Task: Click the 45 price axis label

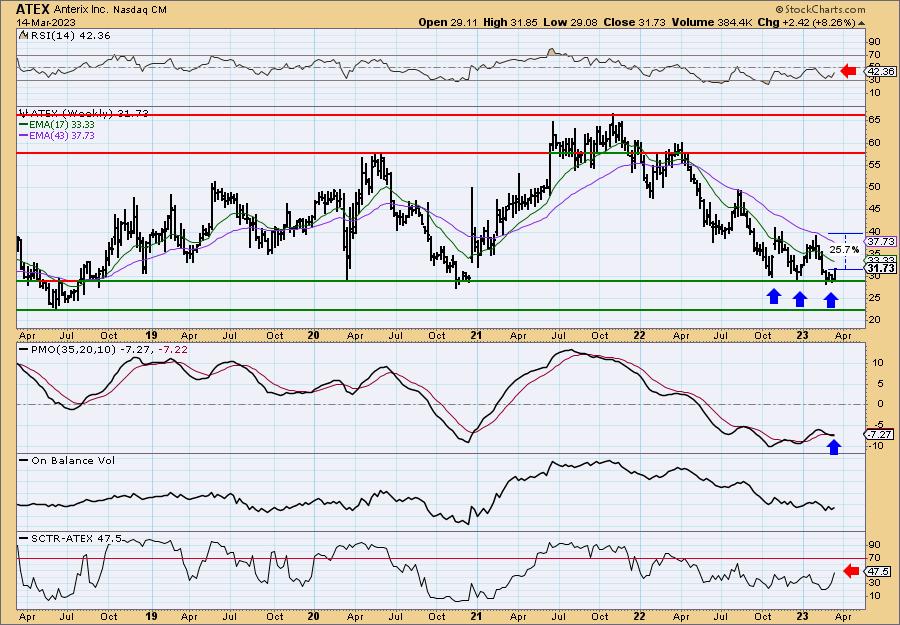Action: [x=874, y=209]
